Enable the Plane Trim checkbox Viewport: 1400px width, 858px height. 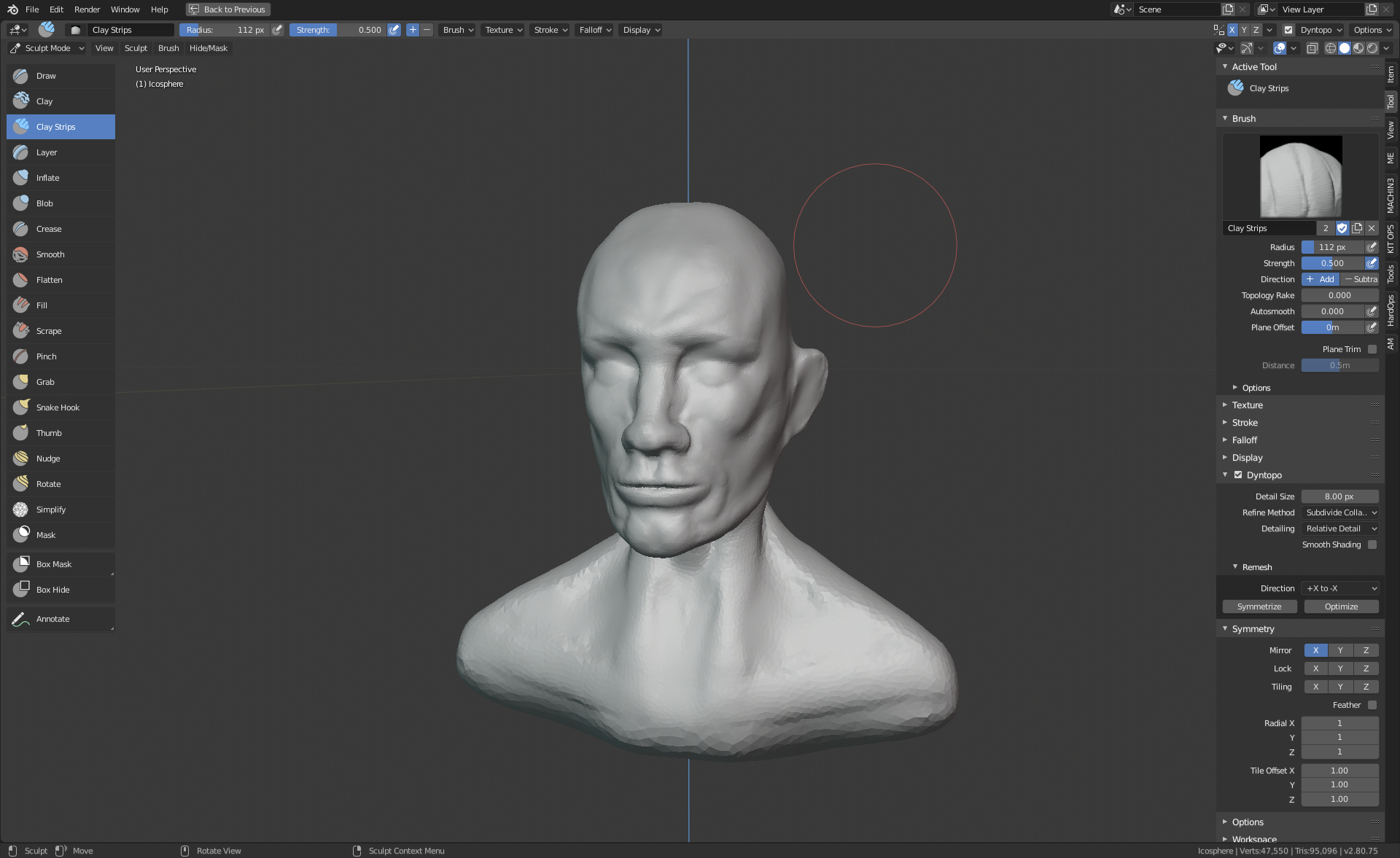[1372, 349]
